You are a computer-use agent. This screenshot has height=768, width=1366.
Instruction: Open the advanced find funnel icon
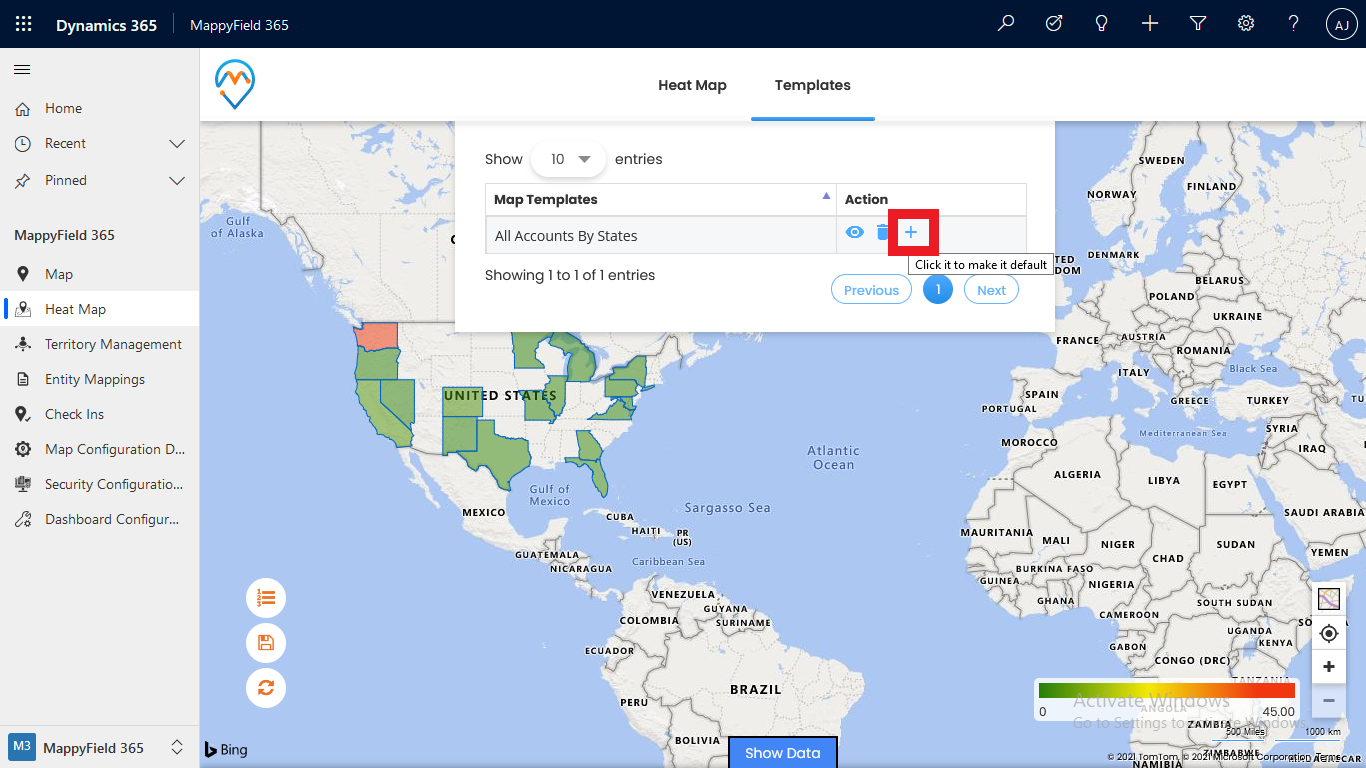1198,24
